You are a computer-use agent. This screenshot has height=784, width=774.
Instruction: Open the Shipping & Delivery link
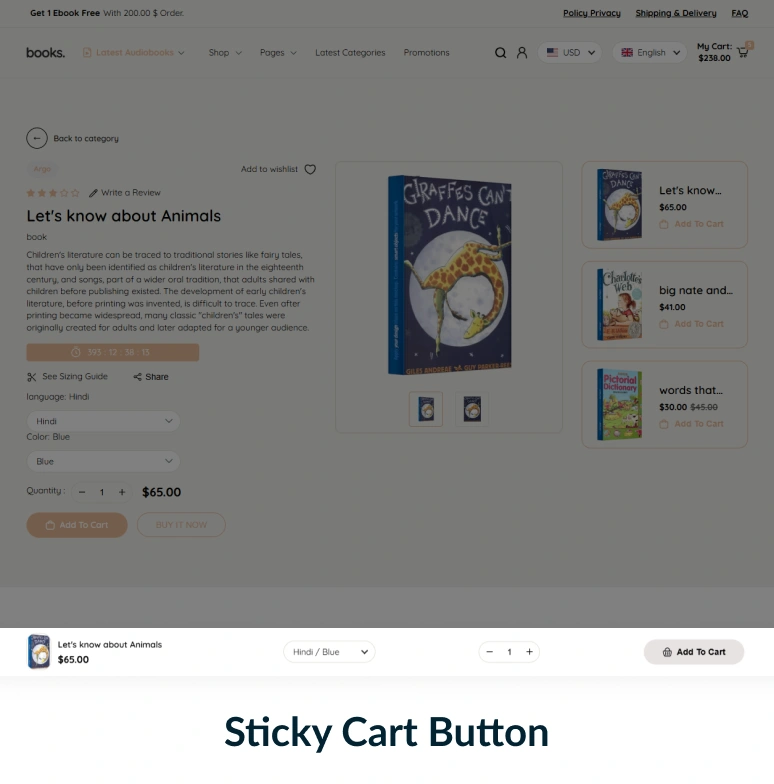coord(676,13)
